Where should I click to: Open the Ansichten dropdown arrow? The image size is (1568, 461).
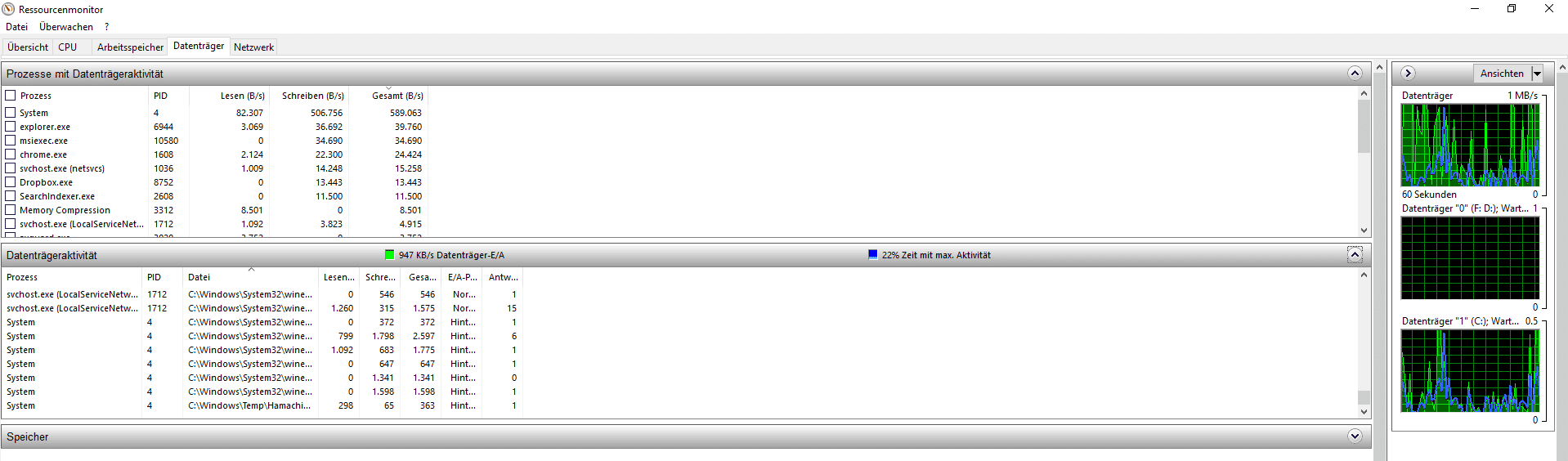(x=1537, y=74)
